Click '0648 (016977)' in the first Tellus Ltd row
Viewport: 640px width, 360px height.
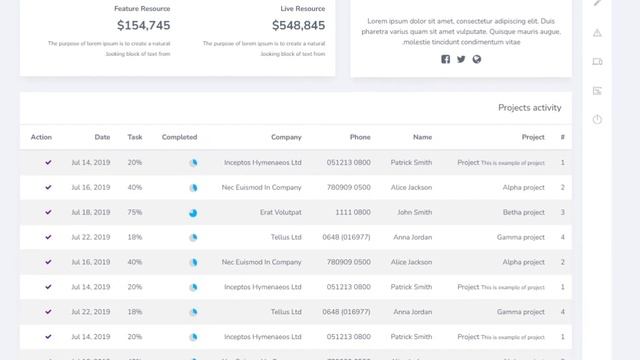click(347, 237)
